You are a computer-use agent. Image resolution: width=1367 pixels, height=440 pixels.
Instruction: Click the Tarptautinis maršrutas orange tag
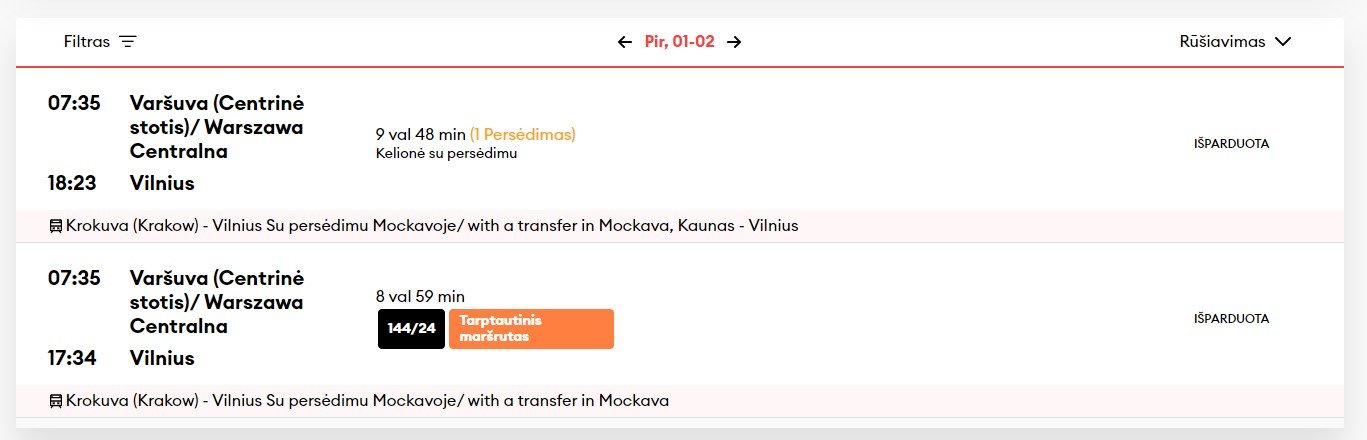coord(531,329)
